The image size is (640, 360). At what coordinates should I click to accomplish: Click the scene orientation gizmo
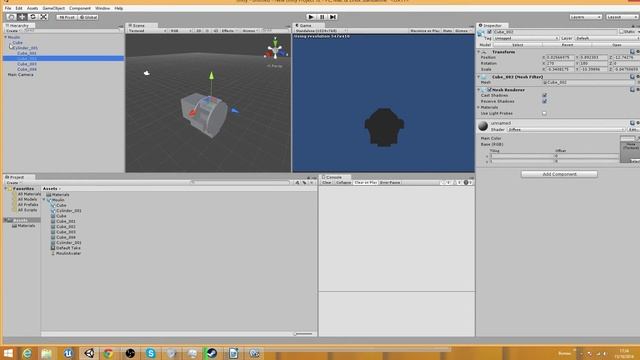click(275, 50)
